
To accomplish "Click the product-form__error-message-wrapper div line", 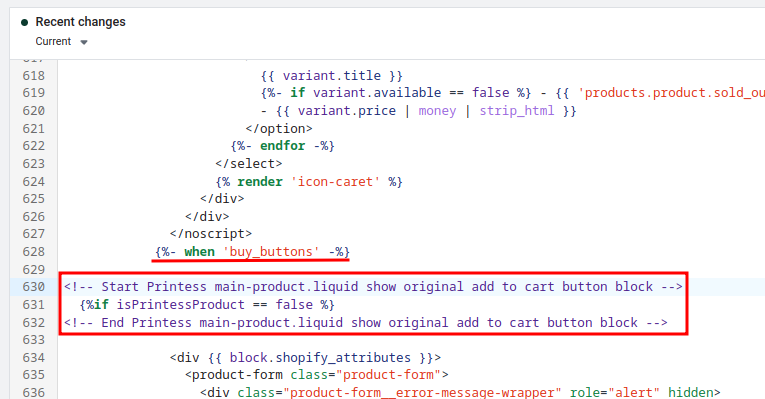I will tap(460, 392).
